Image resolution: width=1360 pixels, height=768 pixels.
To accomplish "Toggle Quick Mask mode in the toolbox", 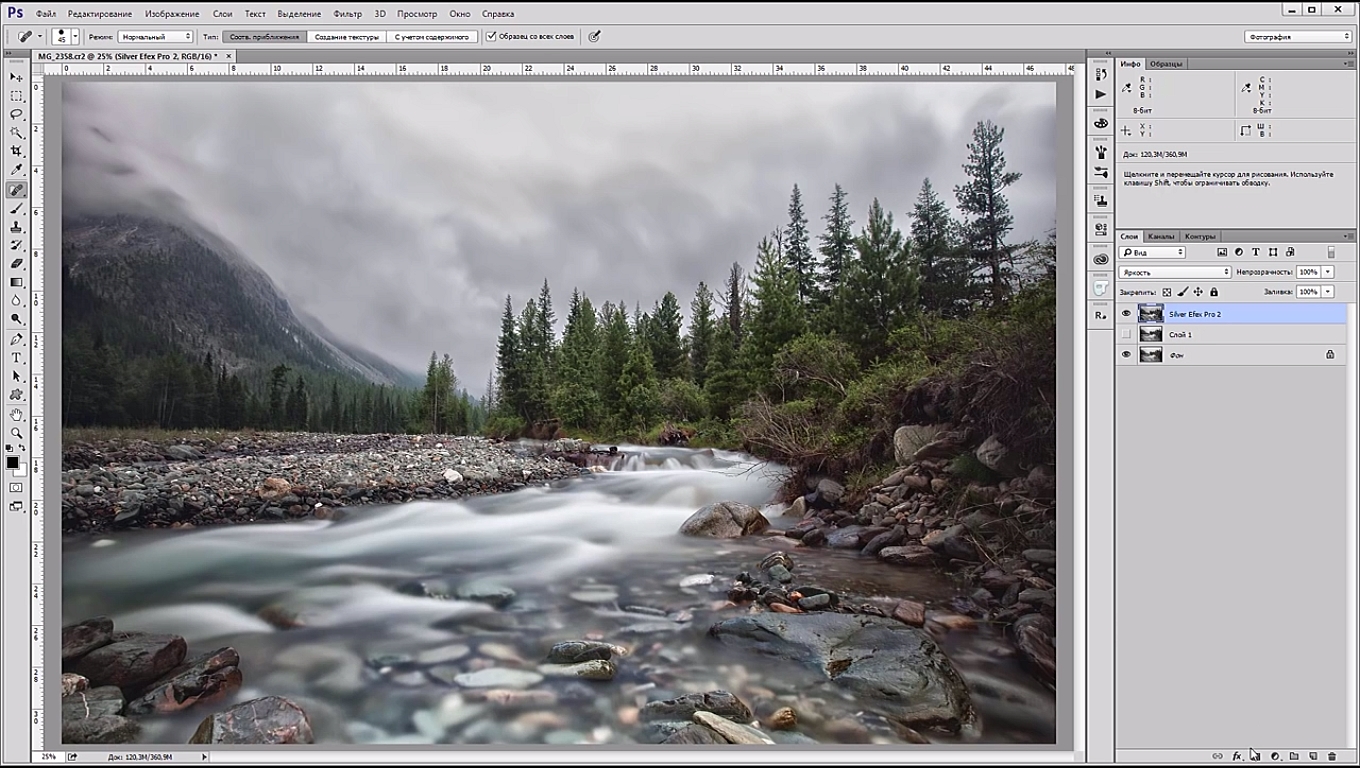I will click(16, 488).
